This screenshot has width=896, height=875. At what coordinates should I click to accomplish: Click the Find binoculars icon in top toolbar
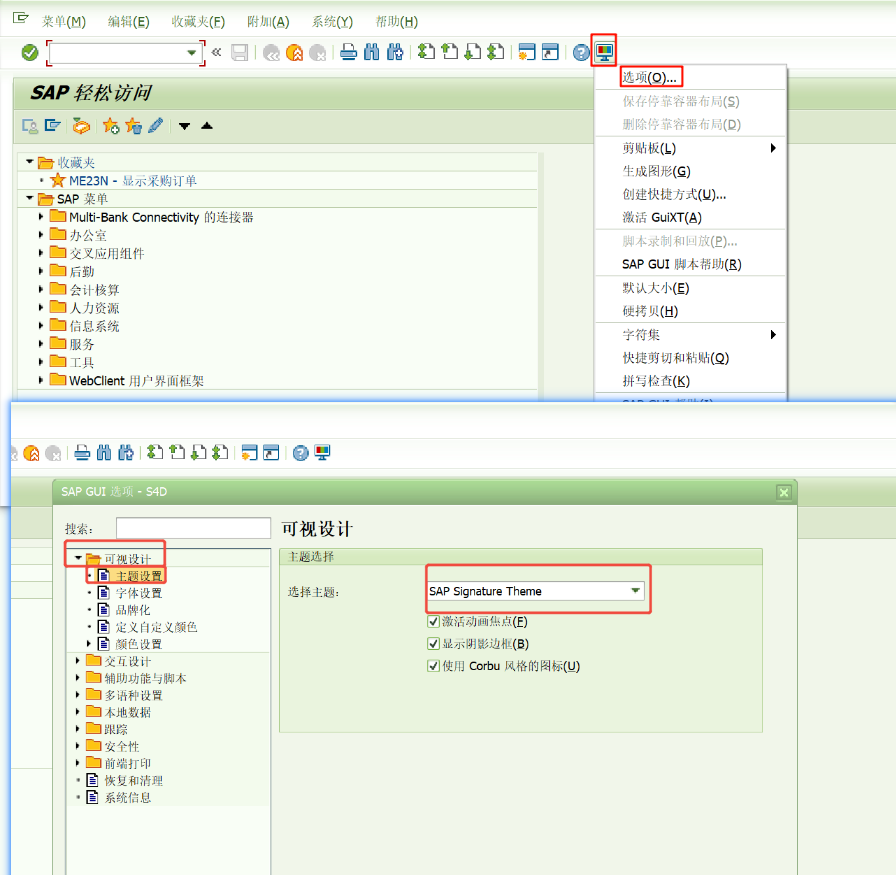click(x=371, y=52)
